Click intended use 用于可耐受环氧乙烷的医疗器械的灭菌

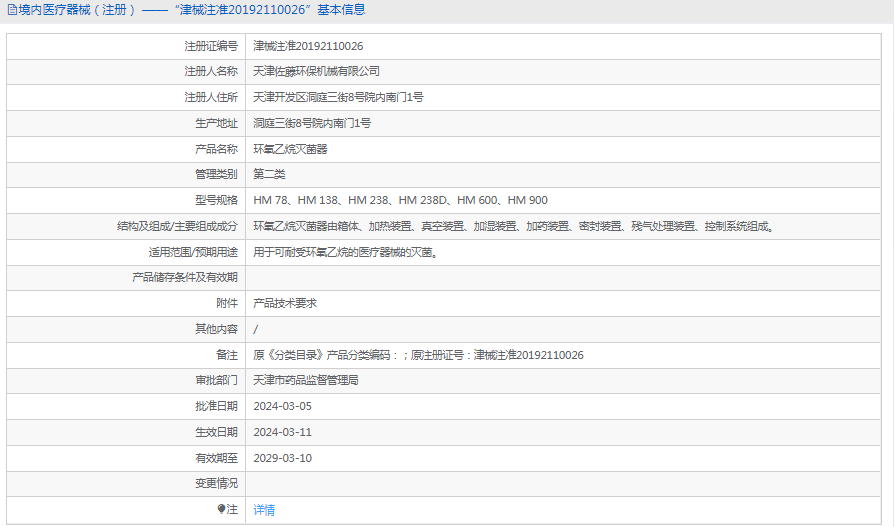coord(346,252)
